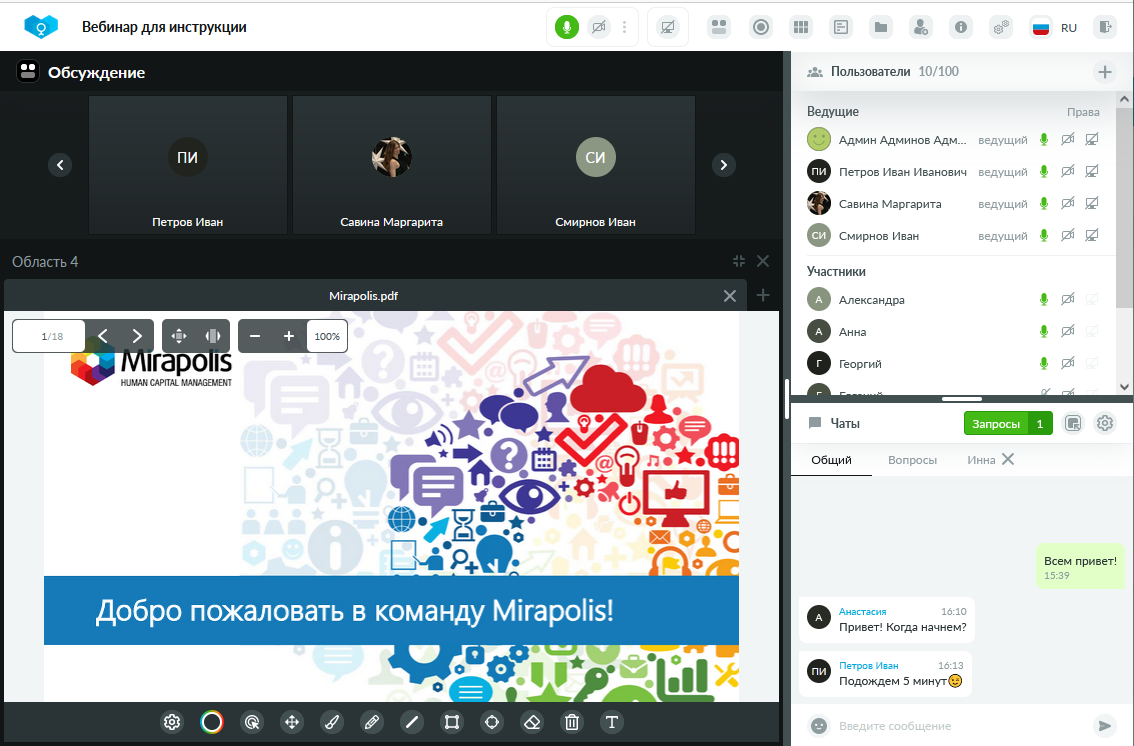Screen dimensions: 1134x746
Task: Mute Петров Иван Иванович's microphone in the user list
Action: (x=1044, y=171)
